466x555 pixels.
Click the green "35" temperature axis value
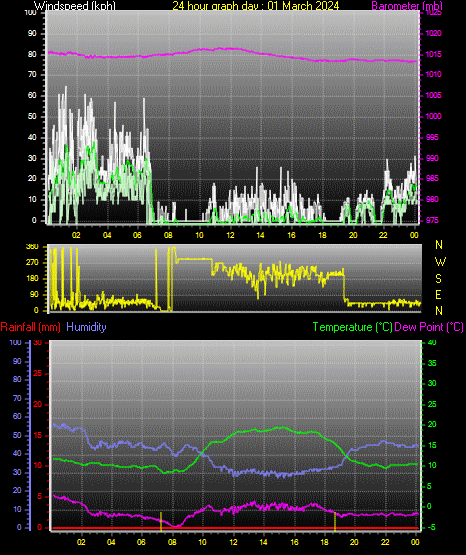(x=432, y=364)
